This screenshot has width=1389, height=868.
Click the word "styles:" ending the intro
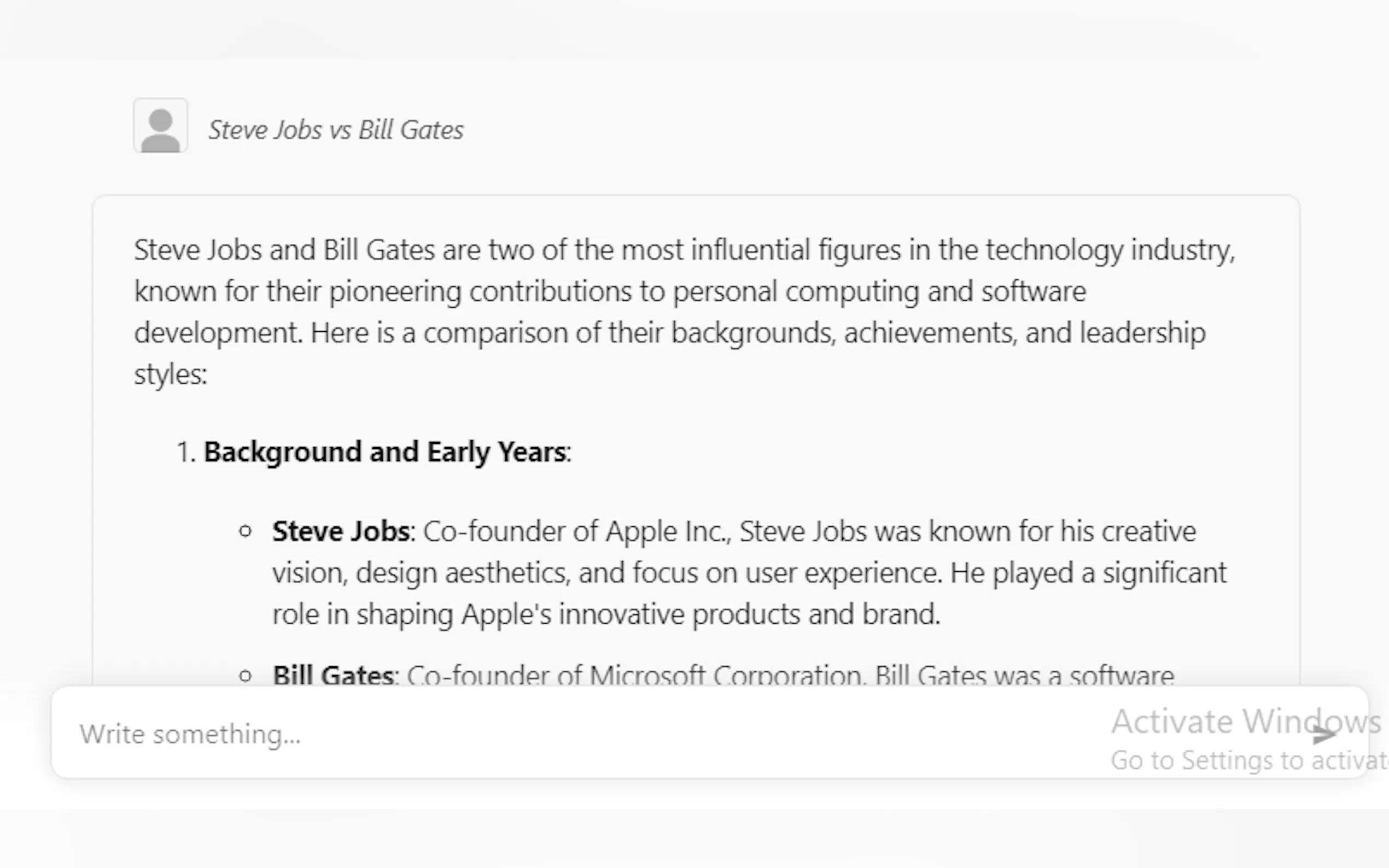coord(171,375)
